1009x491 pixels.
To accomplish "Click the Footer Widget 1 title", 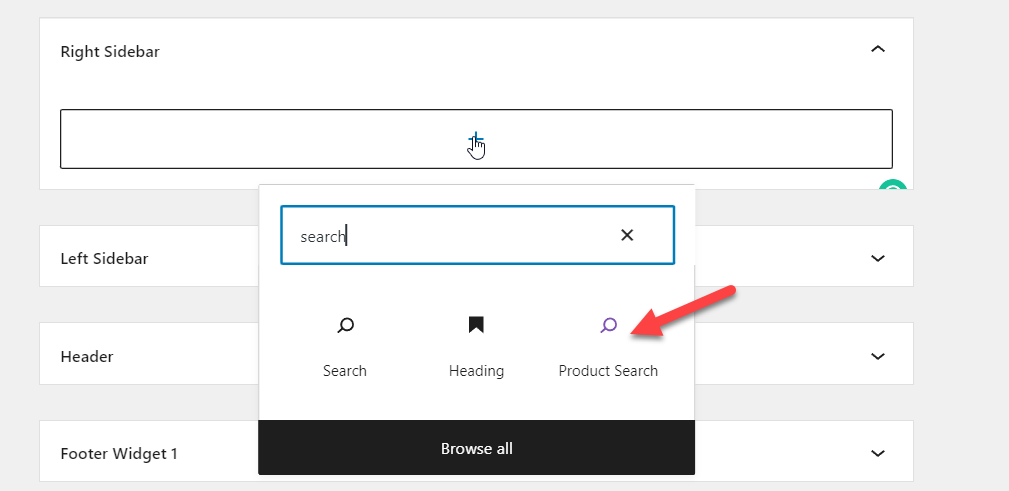I will 119,454.
